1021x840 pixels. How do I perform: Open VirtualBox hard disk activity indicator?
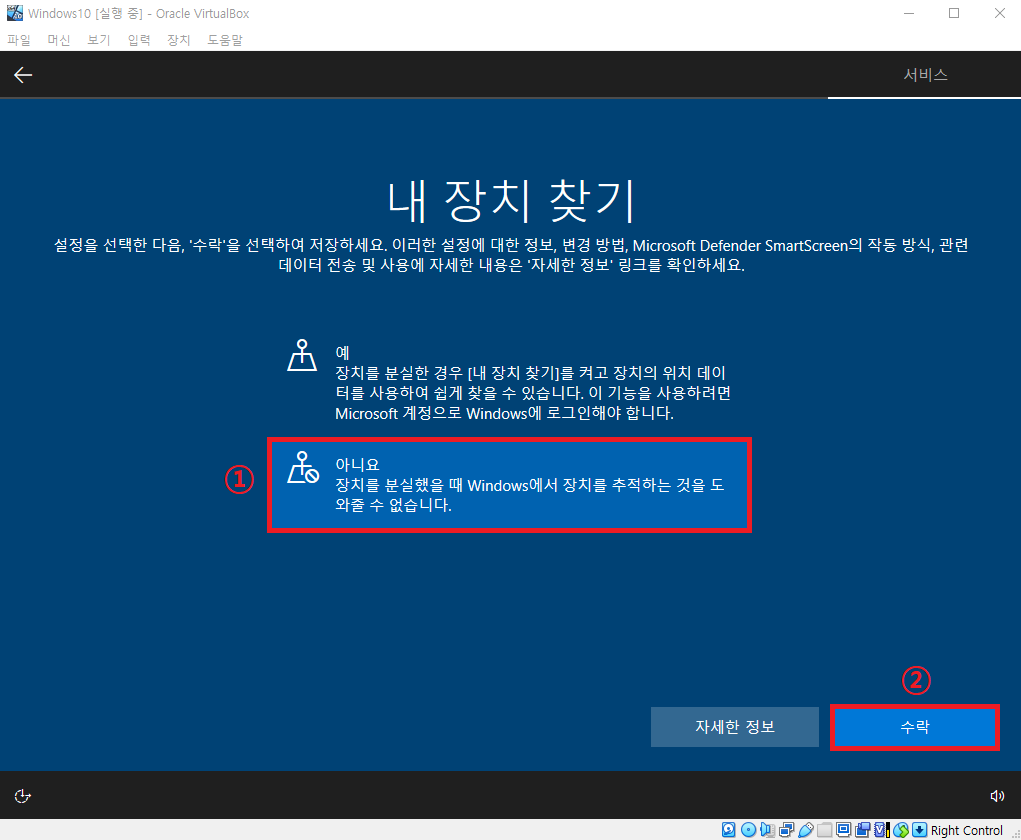point(729,830)
